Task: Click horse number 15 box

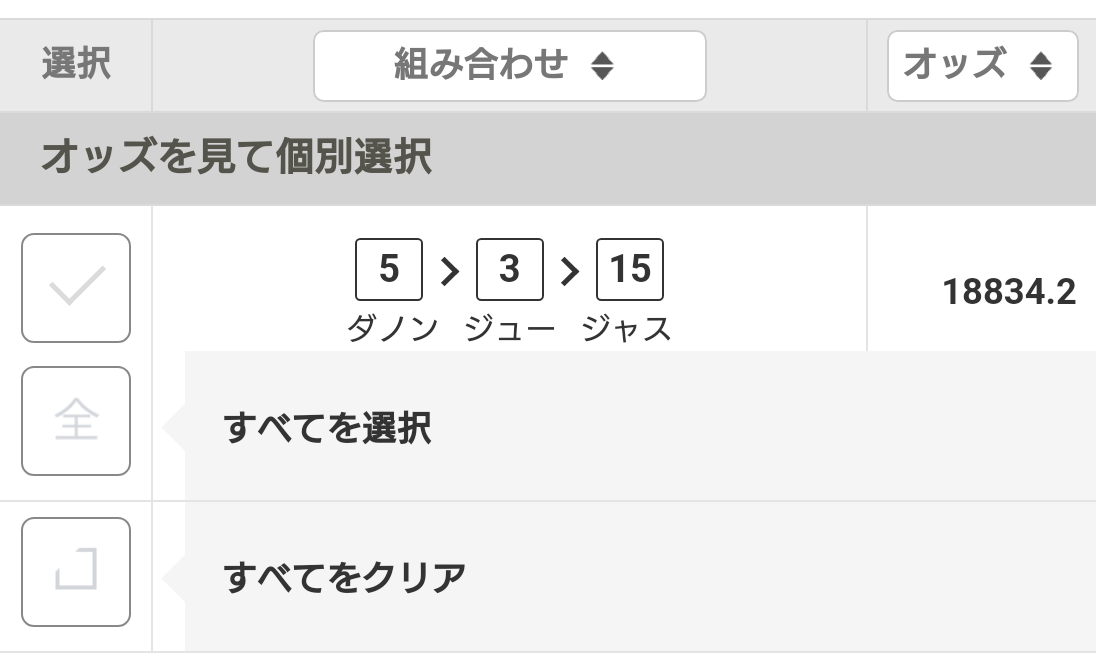Action: pyautogui.click(x=630, y=269)
